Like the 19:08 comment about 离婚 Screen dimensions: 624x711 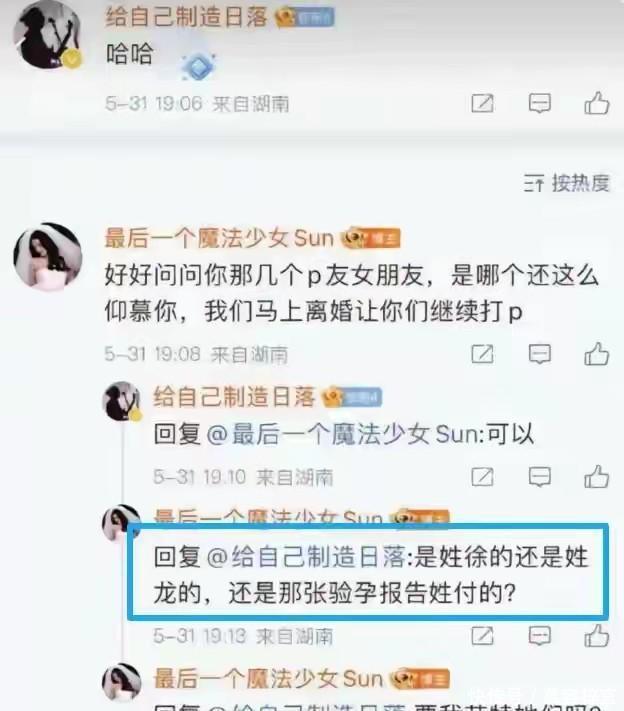596,354
